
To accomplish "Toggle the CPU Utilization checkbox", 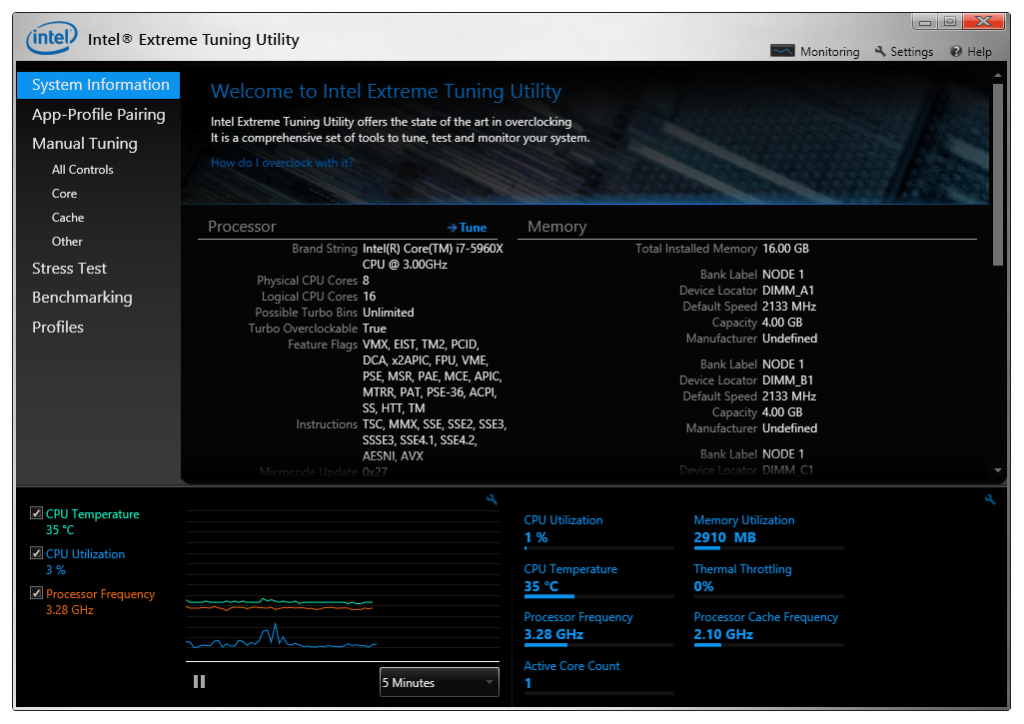I will [37, 554].
